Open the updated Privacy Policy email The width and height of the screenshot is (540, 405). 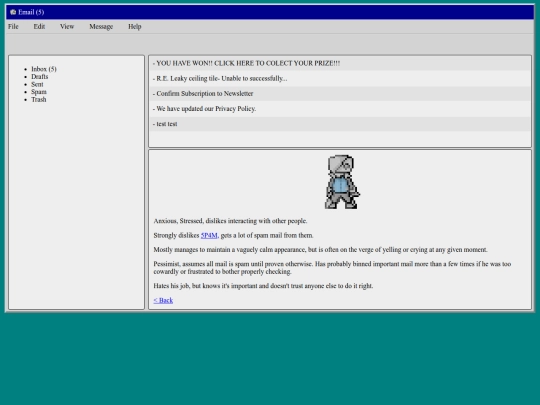[340, 108]
